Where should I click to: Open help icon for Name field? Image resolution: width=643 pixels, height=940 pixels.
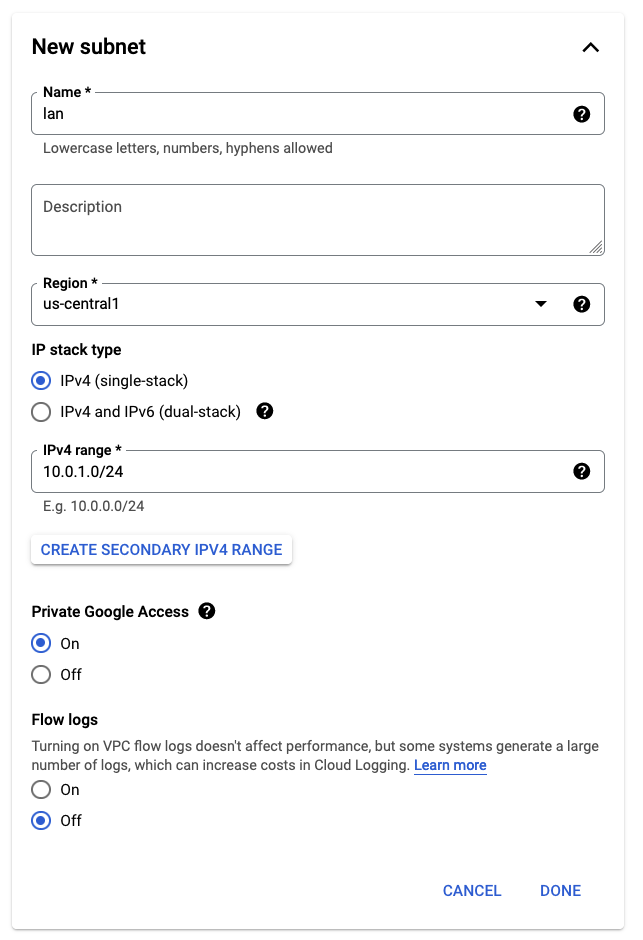pos(581,114)
